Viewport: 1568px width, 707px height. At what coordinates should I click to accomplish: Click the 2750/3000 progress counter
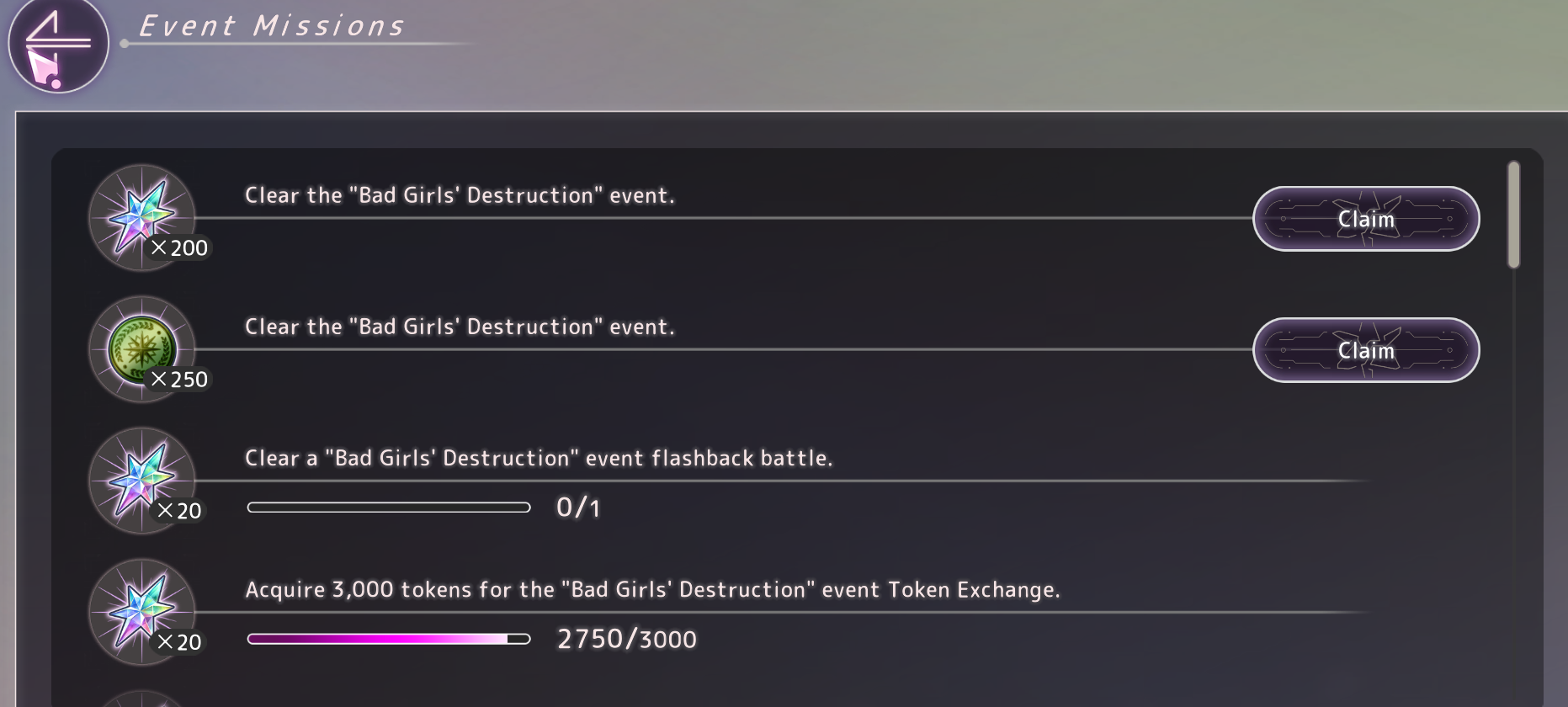pyautogui.click(x=627, y=639)
